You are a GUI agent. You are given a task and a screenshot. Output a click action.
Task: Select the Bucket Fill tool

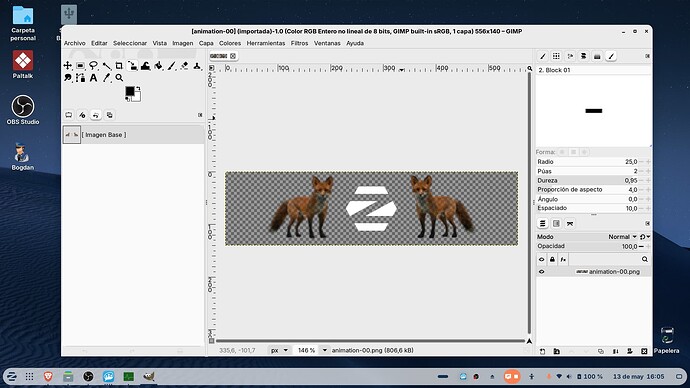point(158,66)
